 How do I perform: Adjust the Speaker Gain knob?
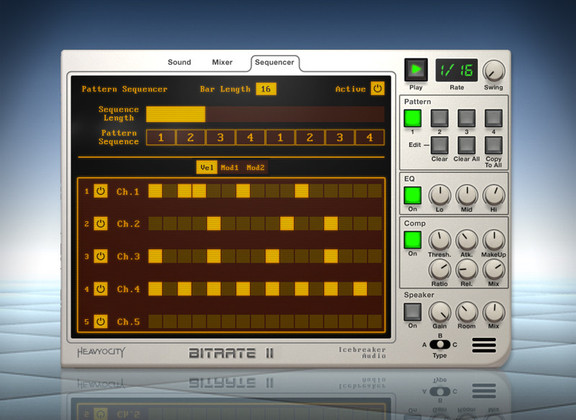439,312
